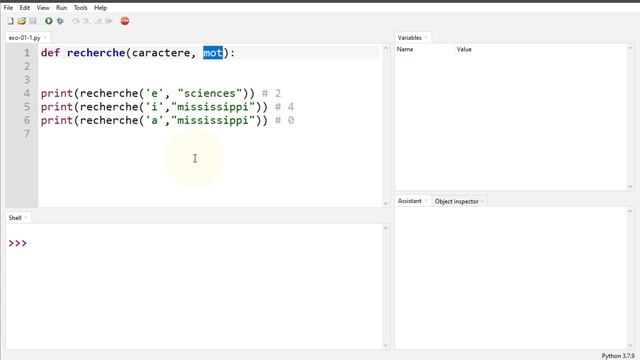Click the '# 4' comment on line 5
The height and width of the screenshot is (360, 640).
(x=284, y=107)
